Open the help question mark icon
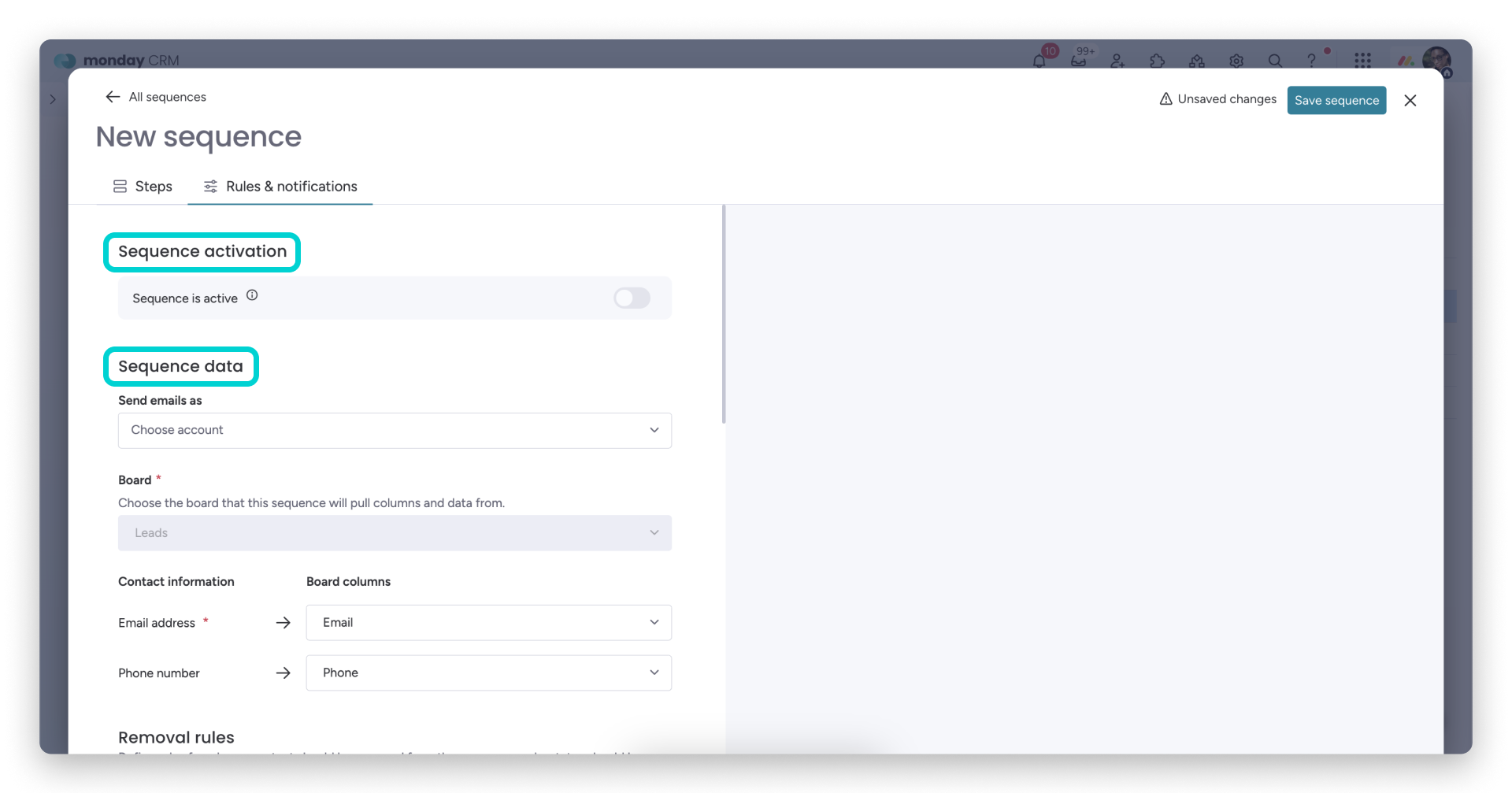This screenshot has height=793, width=1512. click(1313, 61)
